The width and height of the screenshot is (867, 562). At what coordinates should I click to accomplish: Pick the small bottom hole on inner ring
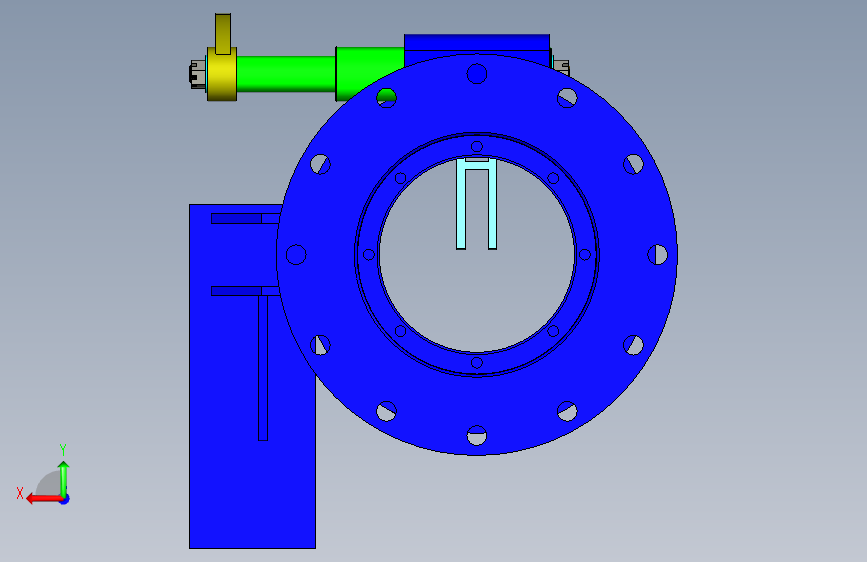pyautogui.click(x=477, y=363)
